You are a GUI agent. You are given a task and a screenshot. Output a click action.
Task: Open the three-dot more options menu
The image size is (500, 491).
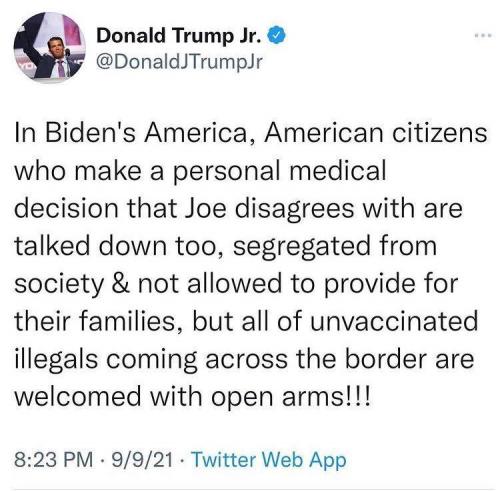(x=484, y=35)
